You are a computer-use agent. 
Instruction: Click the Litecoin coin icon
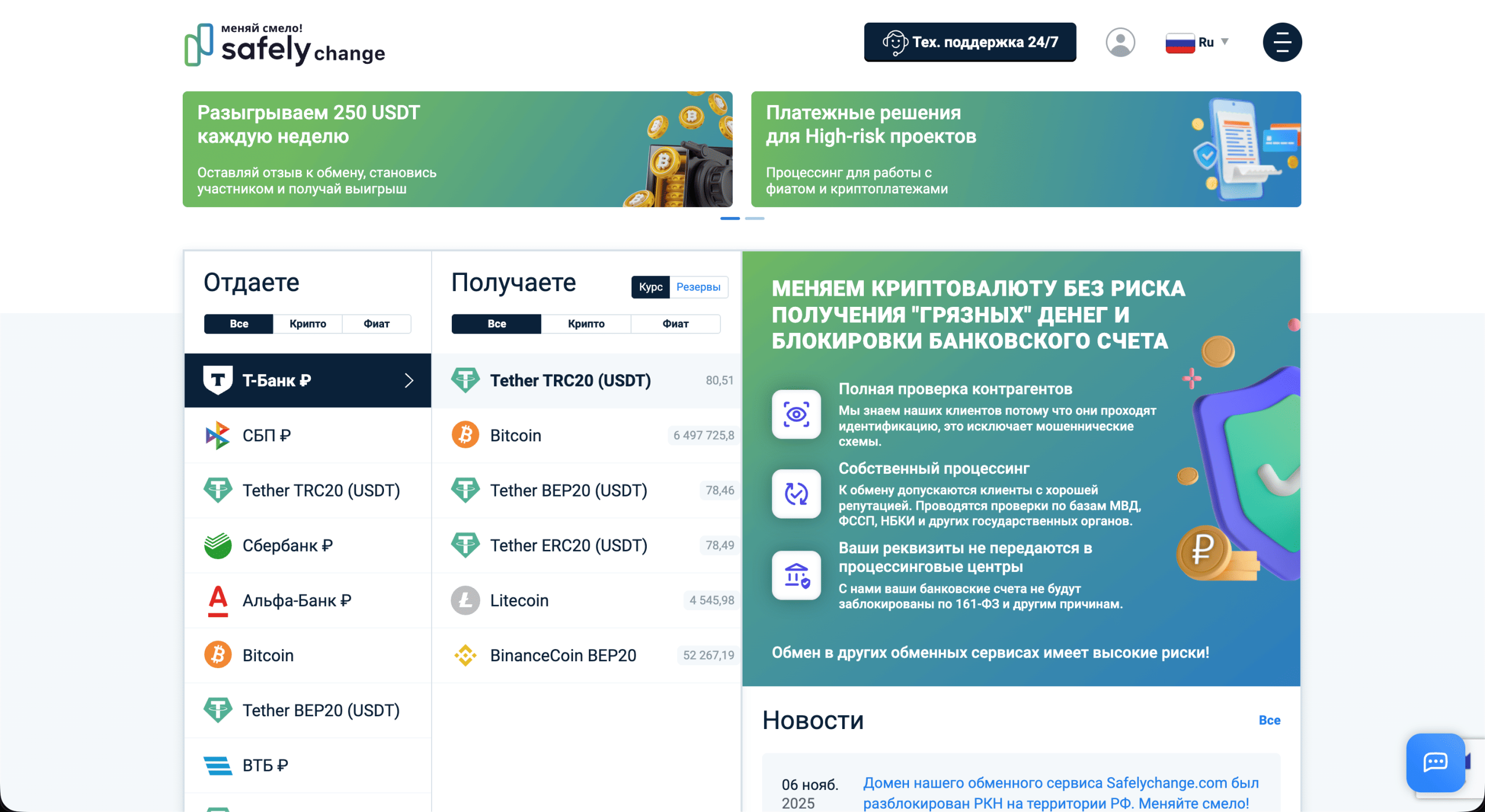click(465, 600)
